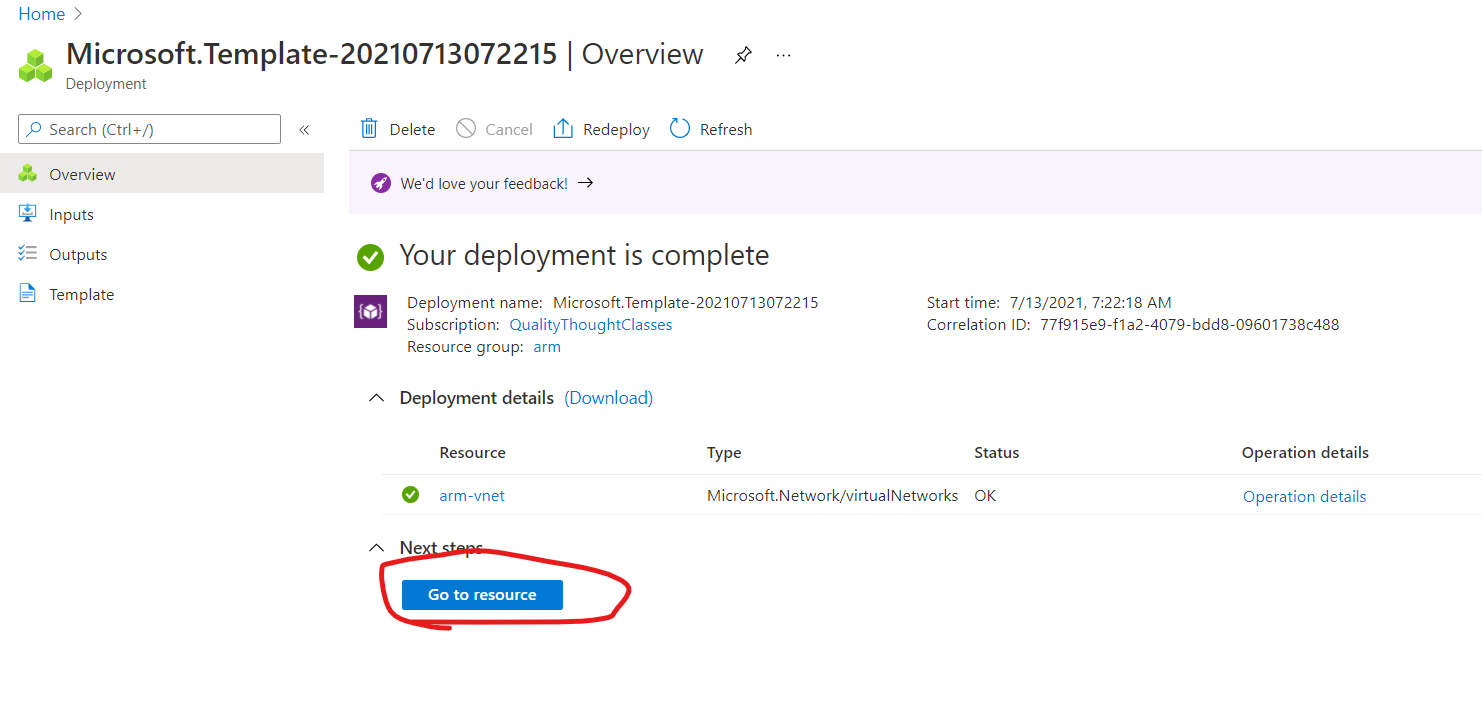
Task: Click the deployment cubes icon beside title
Action: click(x=36, y=66)
